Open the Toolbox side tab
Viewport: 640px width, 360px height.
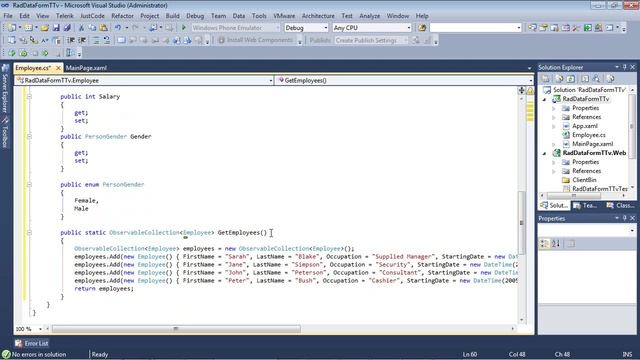click(x=5, y=133)
